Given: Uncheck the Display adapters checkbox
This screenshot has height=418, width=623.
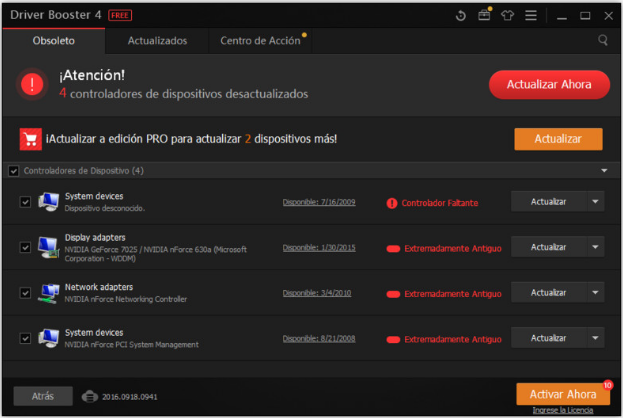Looking at the screenshot, I should (25, 248).
